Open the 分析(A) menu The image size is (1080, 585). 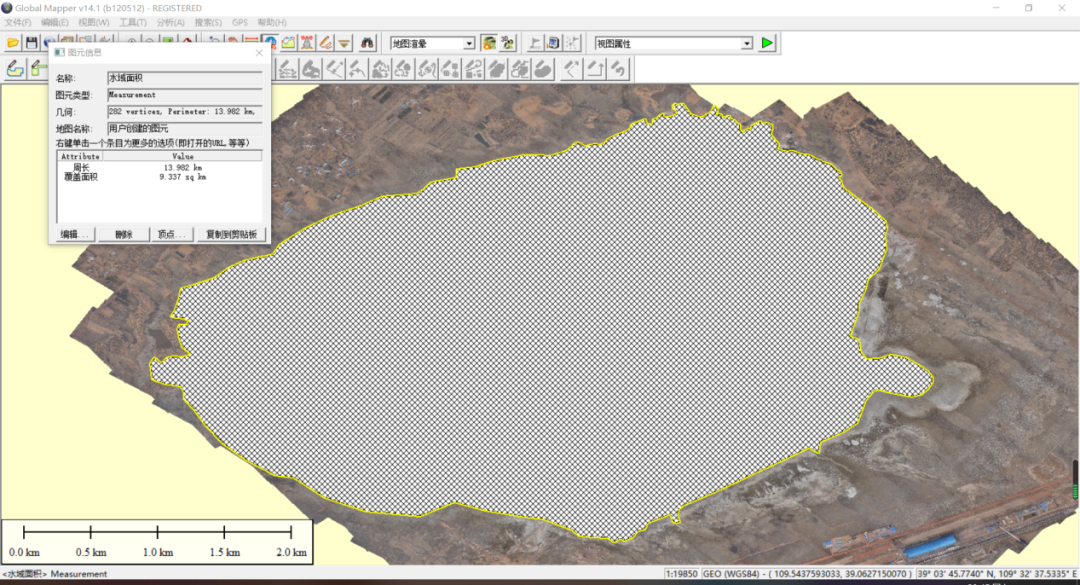pyautogui.click(x=170, y=22)
